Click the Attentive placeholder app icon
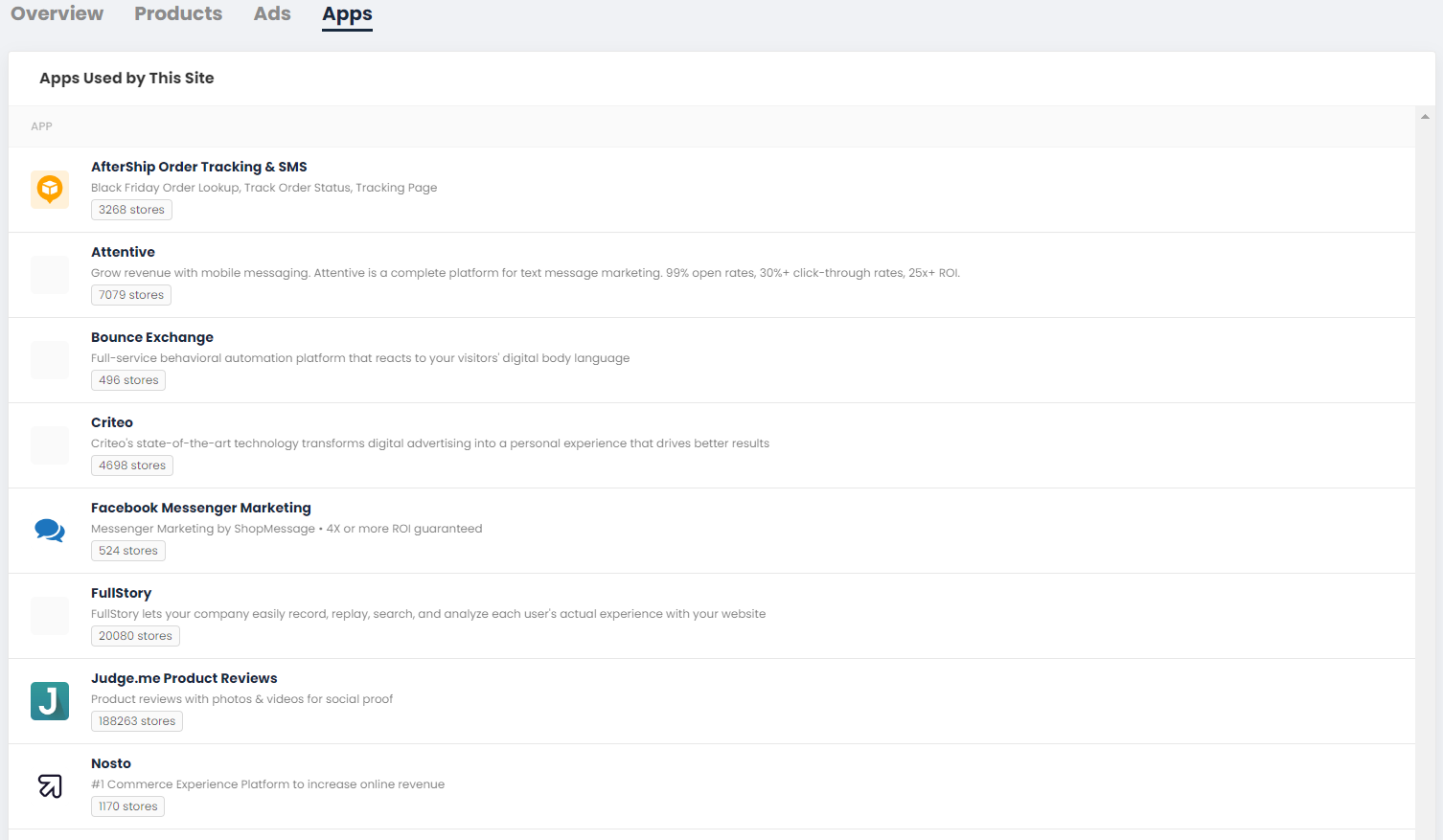The height and width of the screenshot is (840, 1443). coord(50,275)
